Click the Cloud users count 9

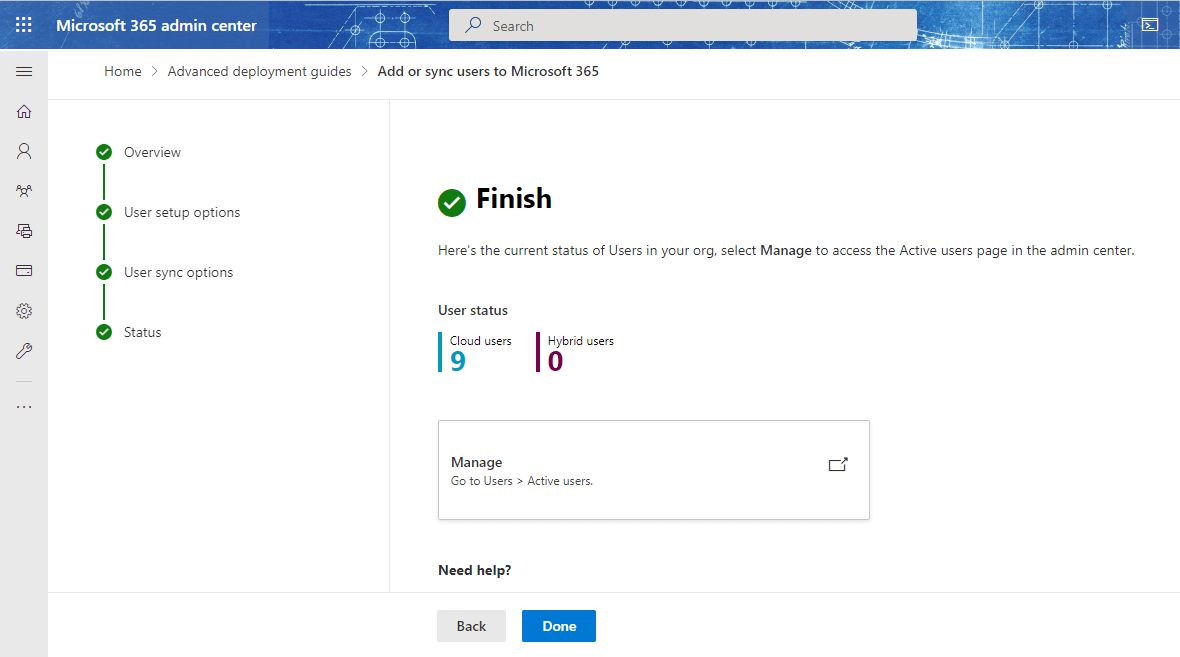(458, 361)
